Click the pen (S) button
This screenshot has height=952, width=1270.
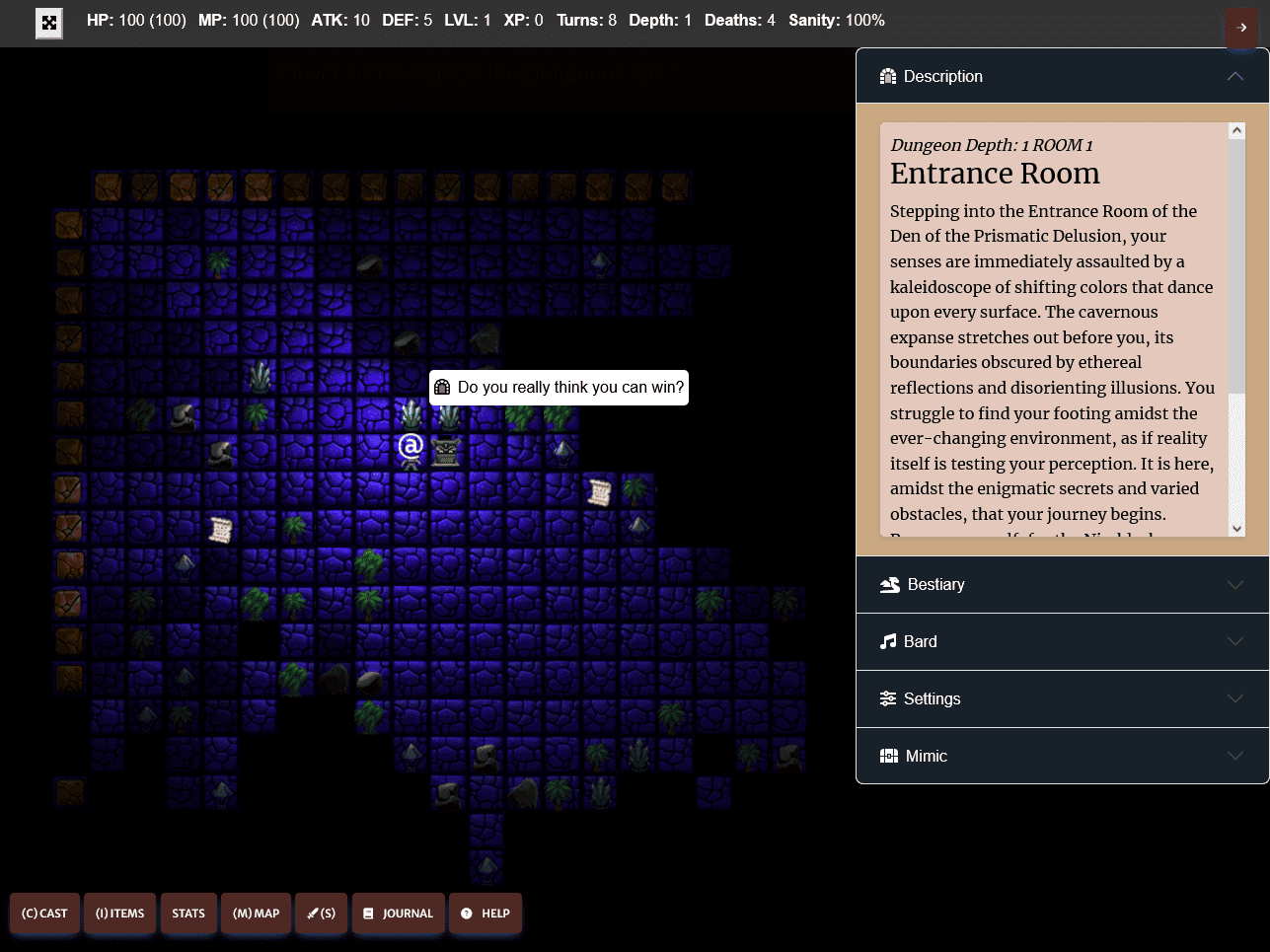321,914
